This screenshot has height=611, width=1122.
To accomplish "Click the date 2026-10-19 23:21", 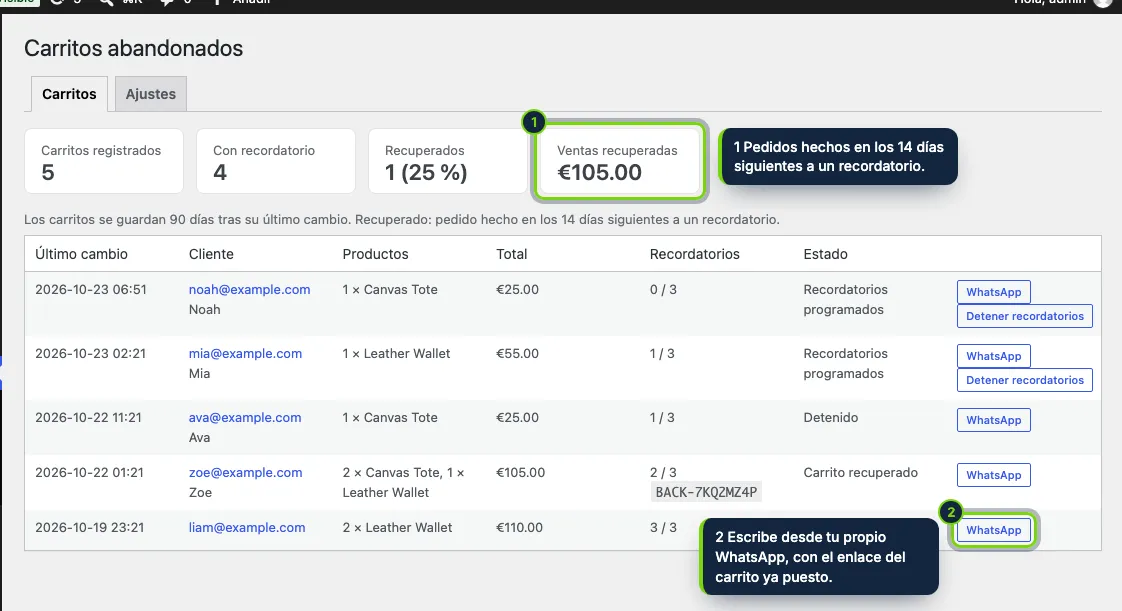I will [89, 527].
